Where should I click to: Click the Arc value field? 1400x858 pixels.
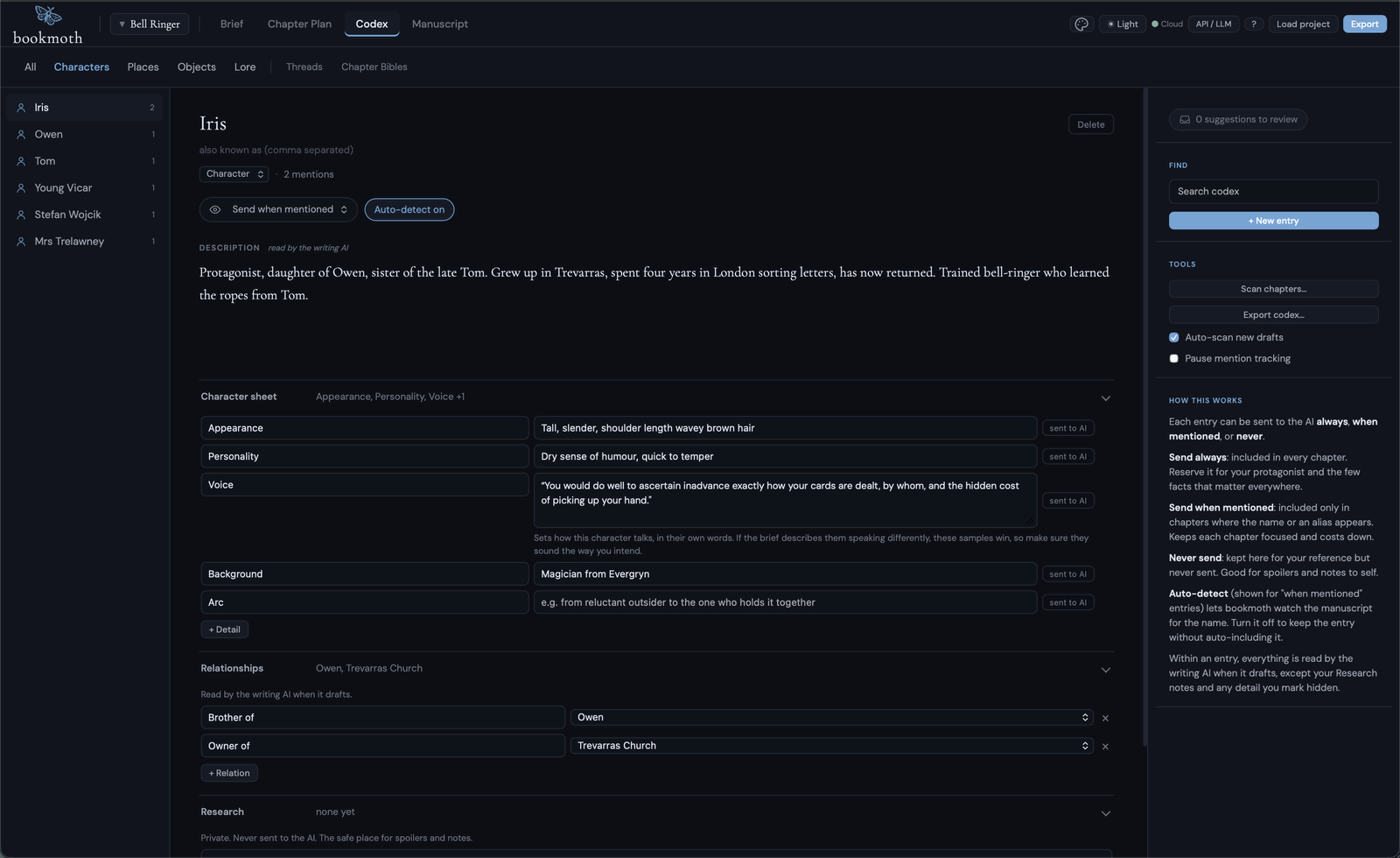click(785, 602)
